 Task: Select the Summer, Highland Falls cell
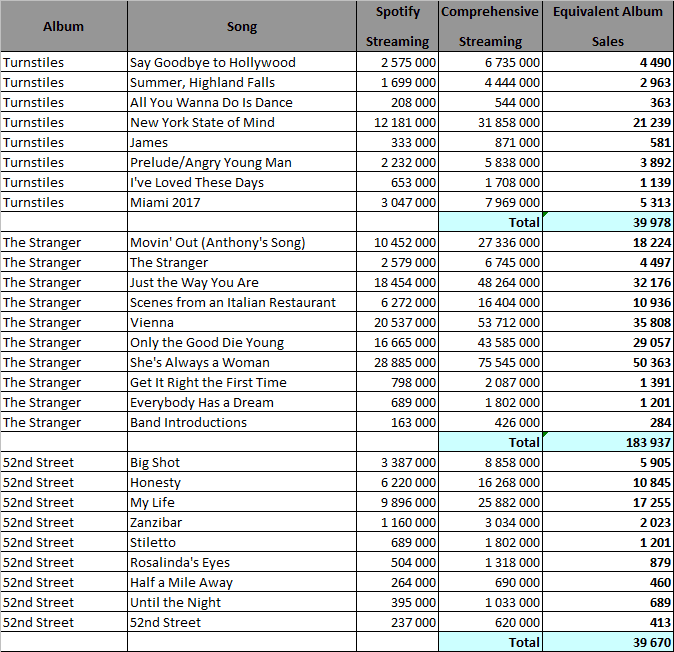point(242,82)
